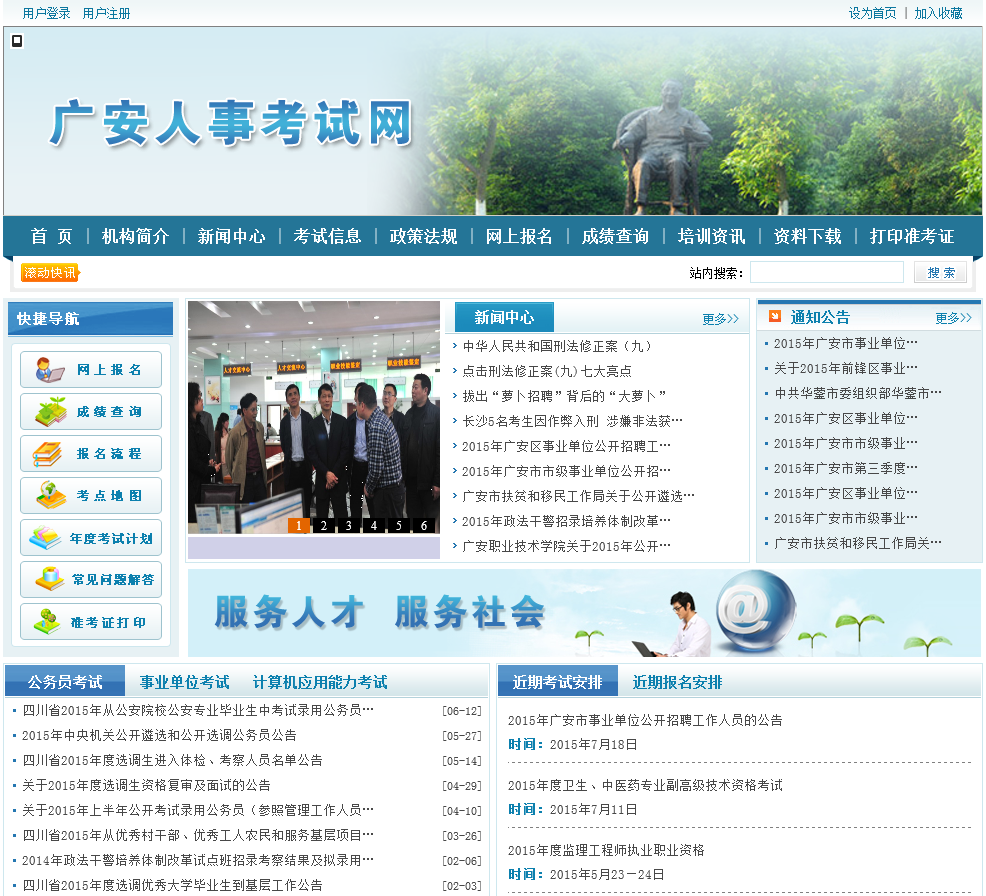986x896 pixels.
Task: Click the 年度考试计划 colored sheets icon
Action: point(45,538)
